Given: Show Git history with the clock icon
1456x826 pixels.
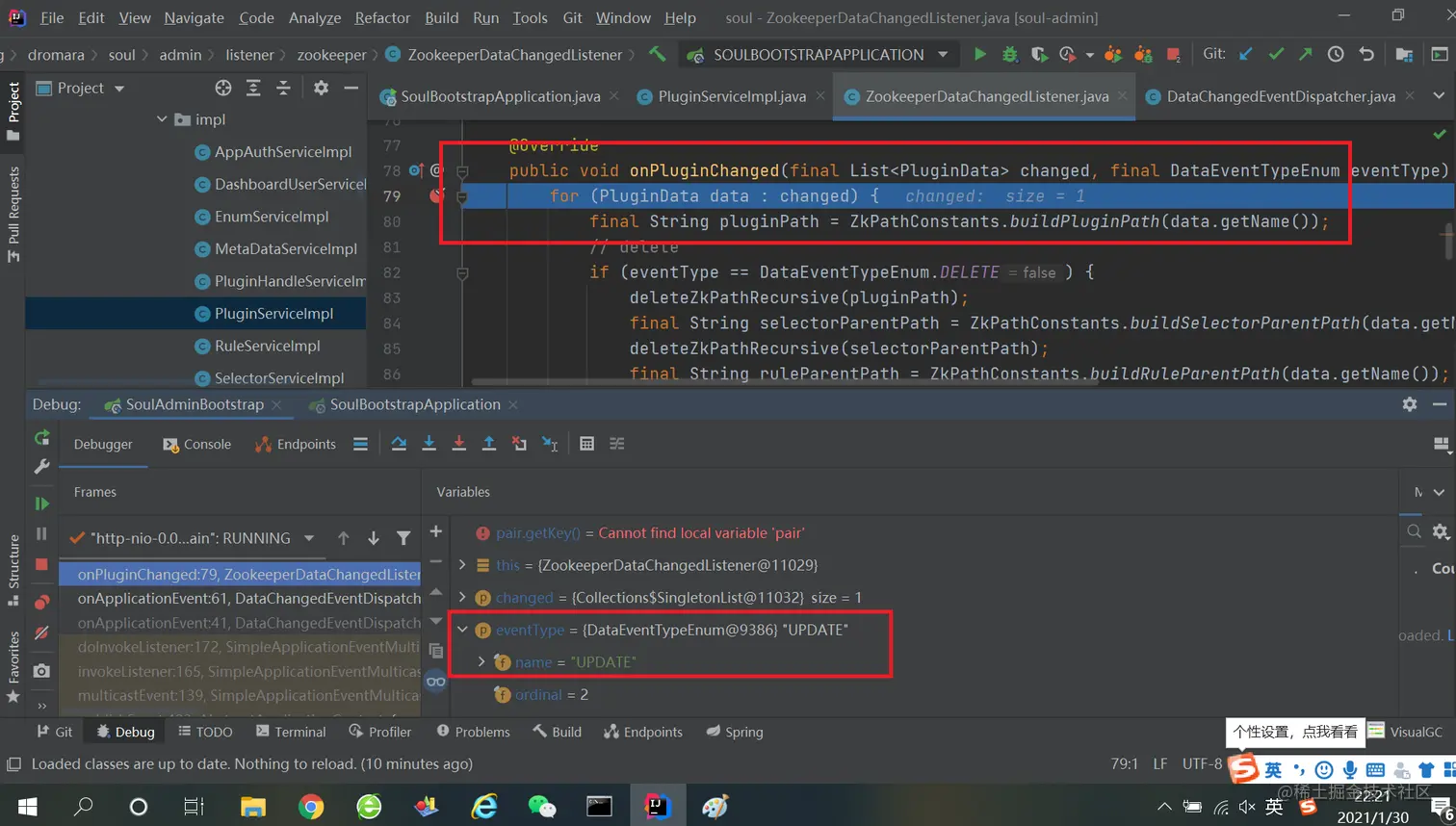Looking at the screenshot, I should 1336,55.
